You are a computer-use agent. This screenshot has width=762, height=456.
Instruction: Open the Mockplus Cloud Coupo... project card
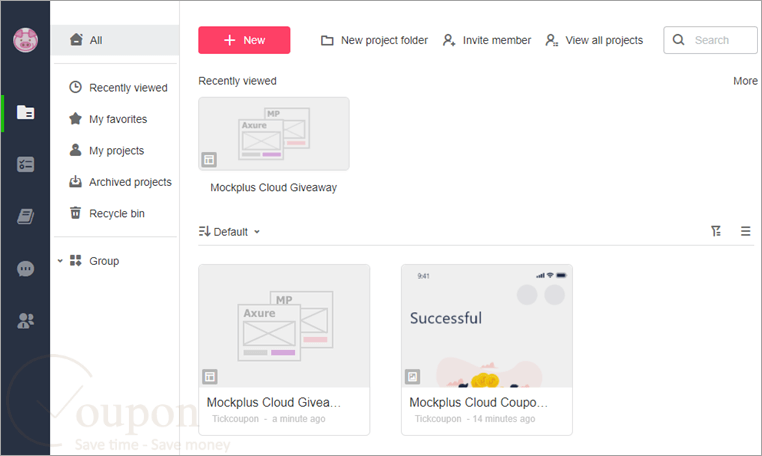coord(486,350)
